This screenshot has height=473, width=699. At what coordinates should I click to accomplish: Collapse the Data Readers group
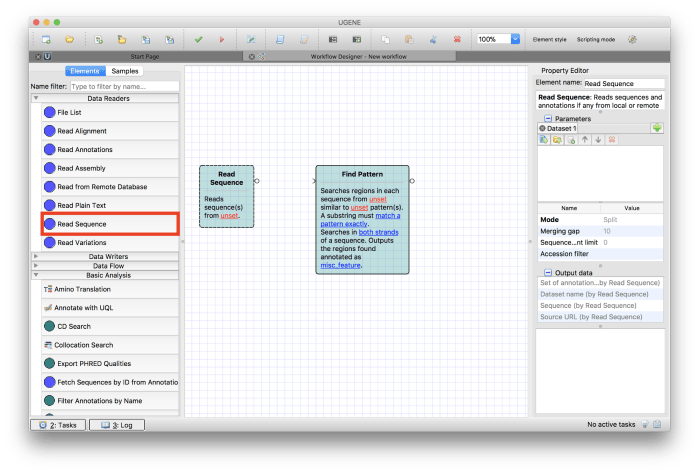(37, 98)
